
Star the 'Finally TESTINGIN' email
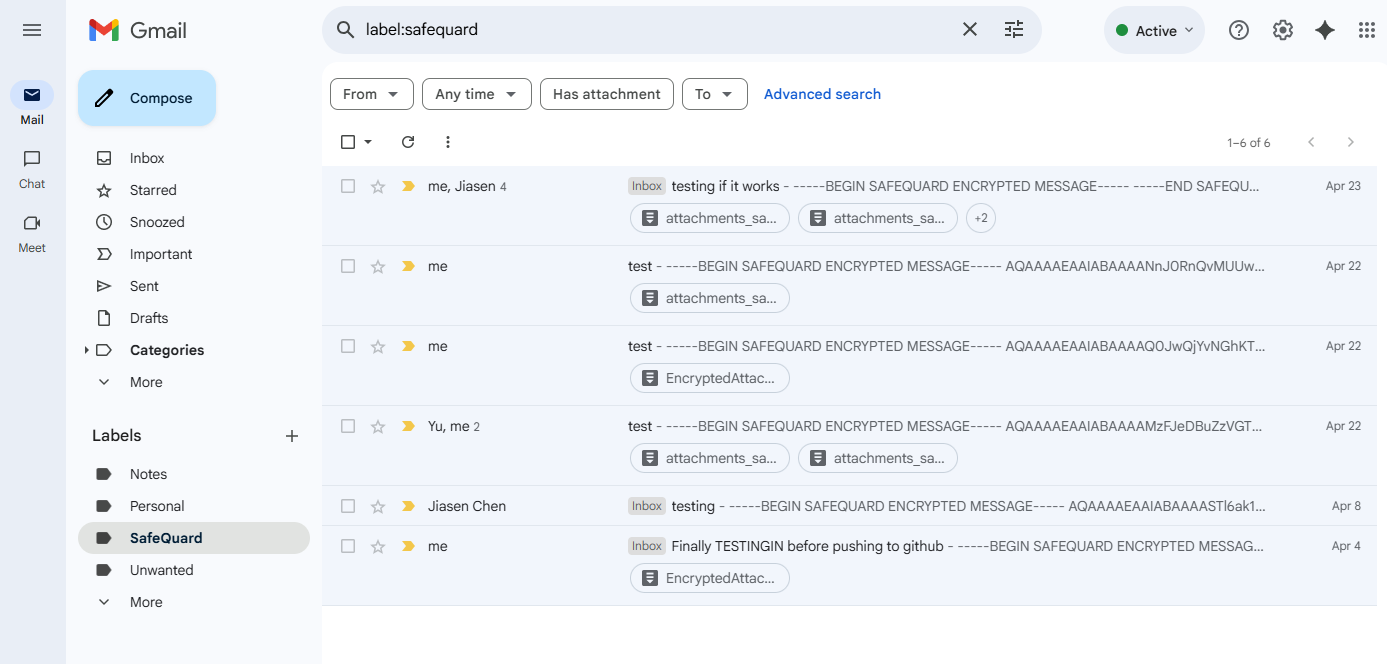click(378, 546)
